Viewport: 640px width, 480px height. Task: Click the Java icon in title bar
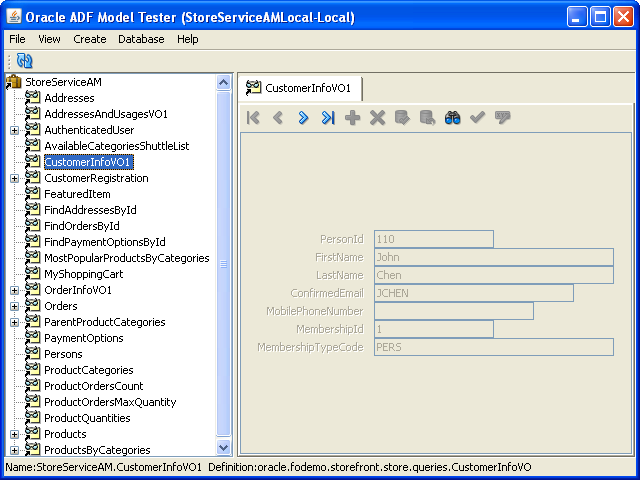14,16
